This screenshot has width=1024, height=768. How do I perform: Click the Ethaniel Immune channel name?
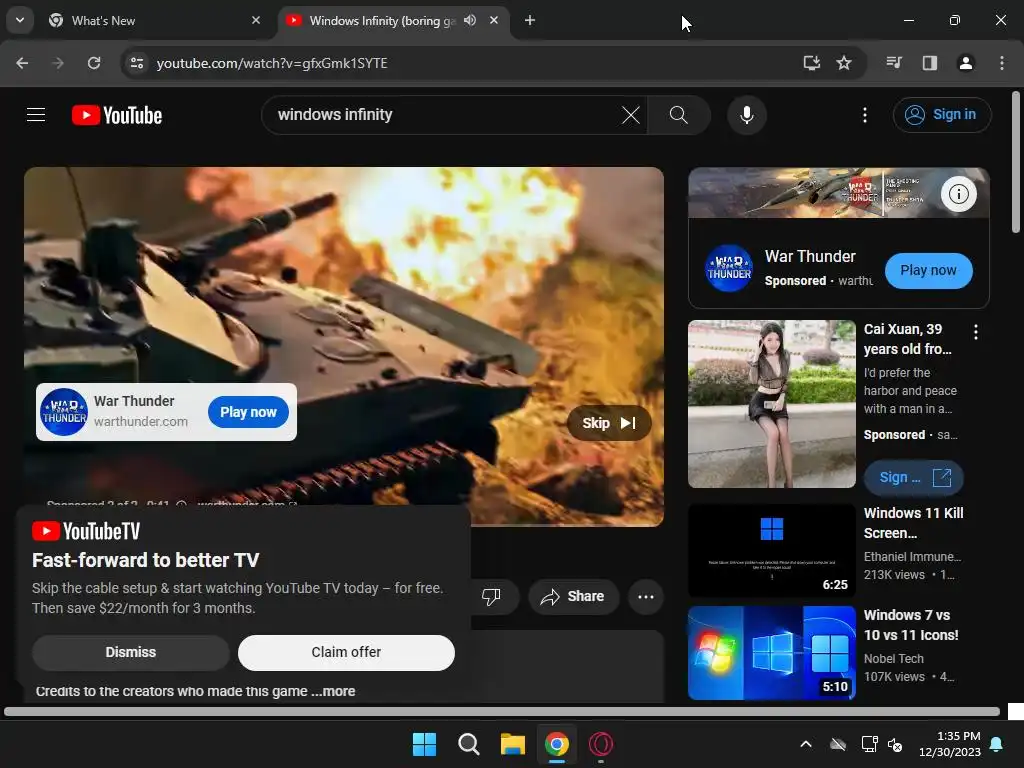pos(912,557)
